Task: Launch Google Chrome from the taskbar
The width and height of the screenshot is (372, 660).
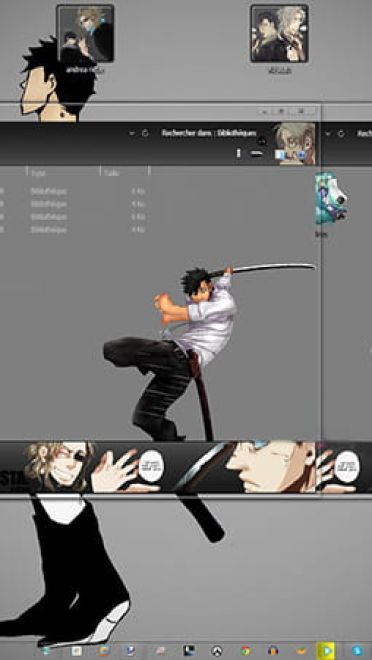Action: [245, 651]
